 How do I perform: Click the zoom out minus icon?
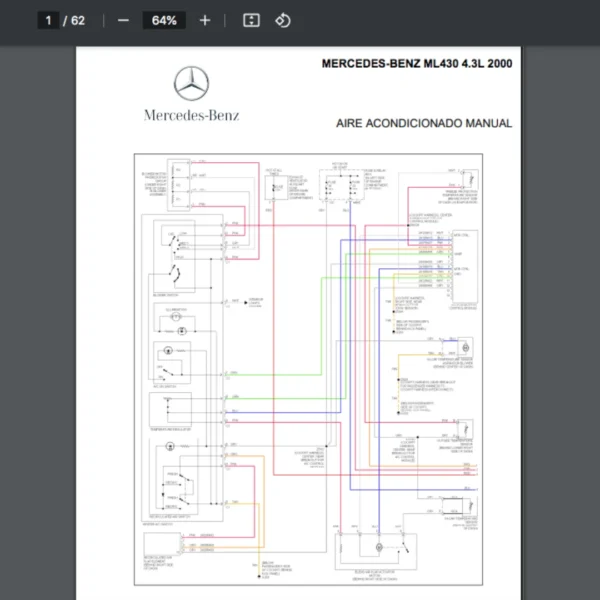(x=123, y=20)
